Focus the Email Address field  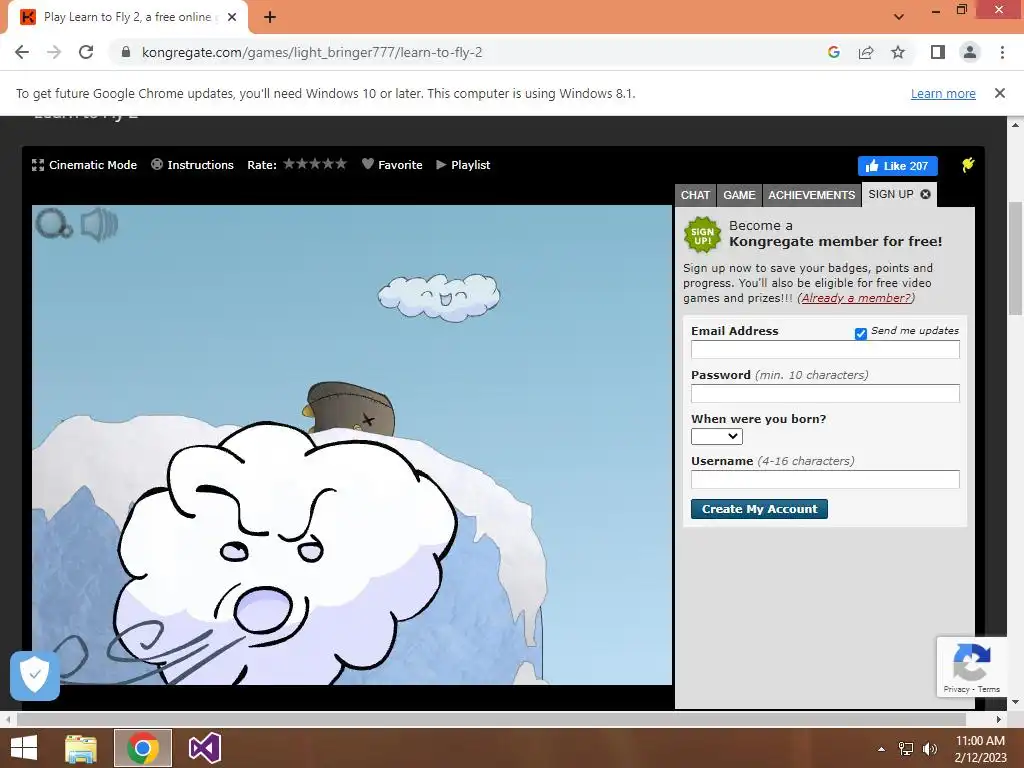coord(825,349)
